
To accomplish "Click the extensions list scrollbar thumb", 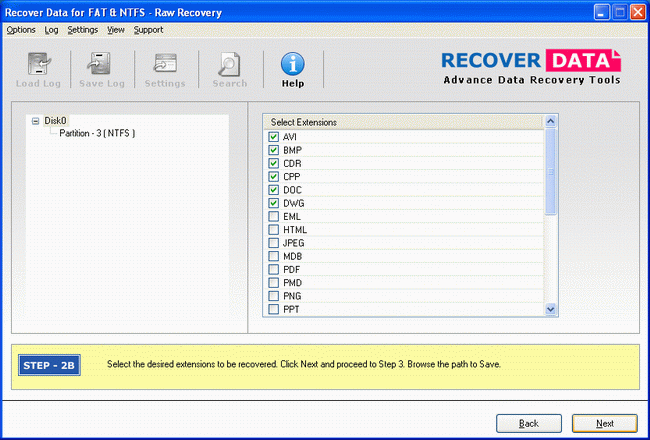I will [x=550, y=170].
